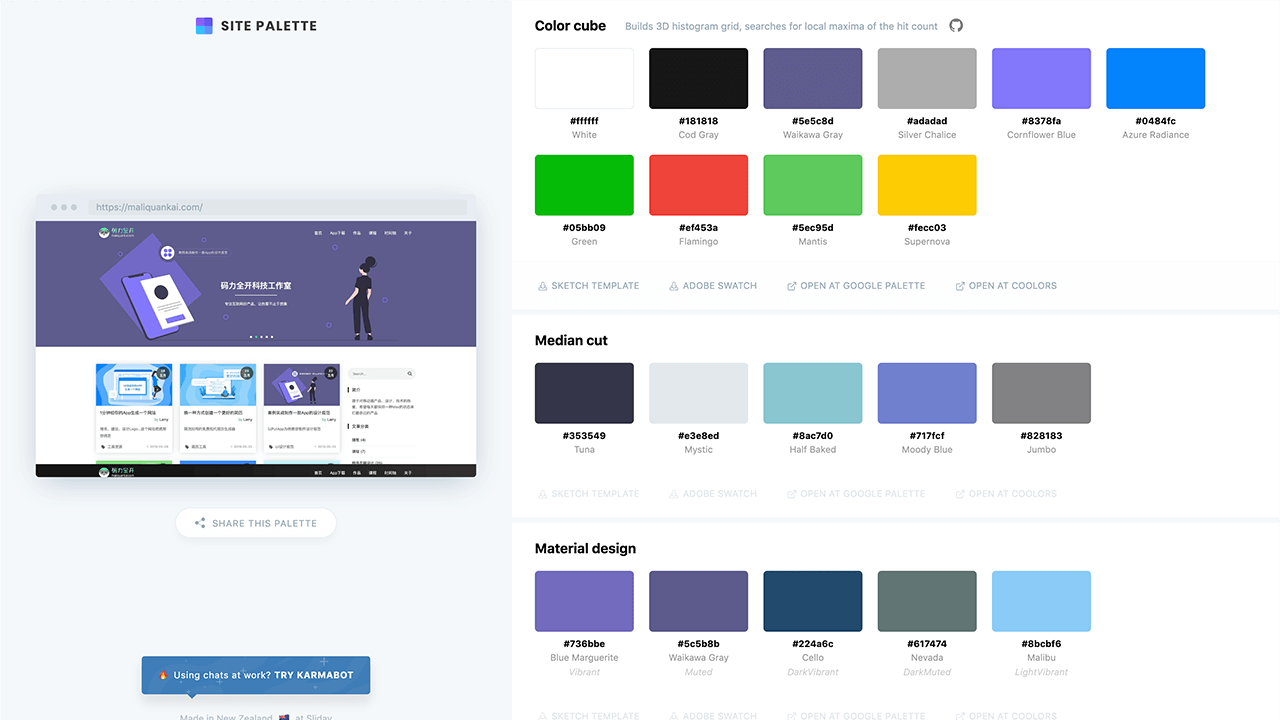Select the Cello #224a6c Material design swatch

[x=812, y=601]
